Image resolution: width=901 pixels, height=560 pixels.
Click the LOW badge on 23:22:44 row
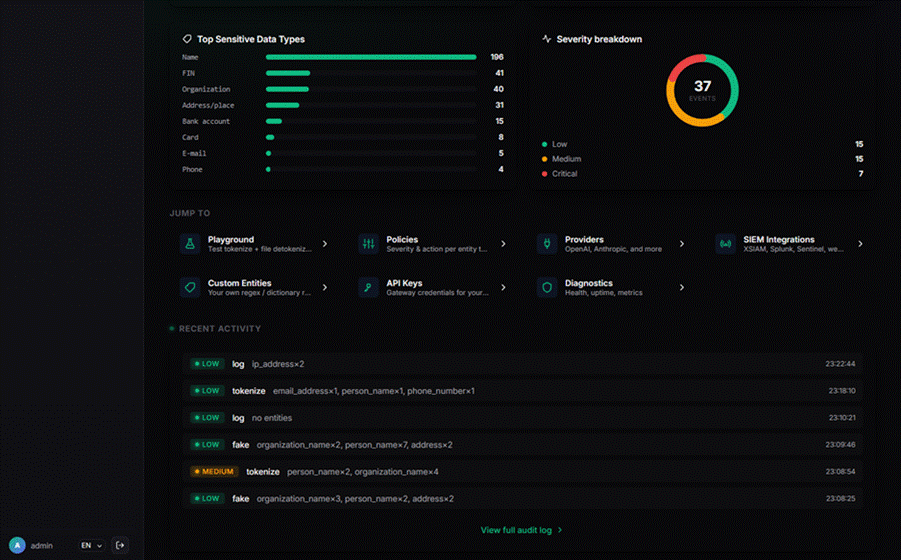[x=207, y=364]
